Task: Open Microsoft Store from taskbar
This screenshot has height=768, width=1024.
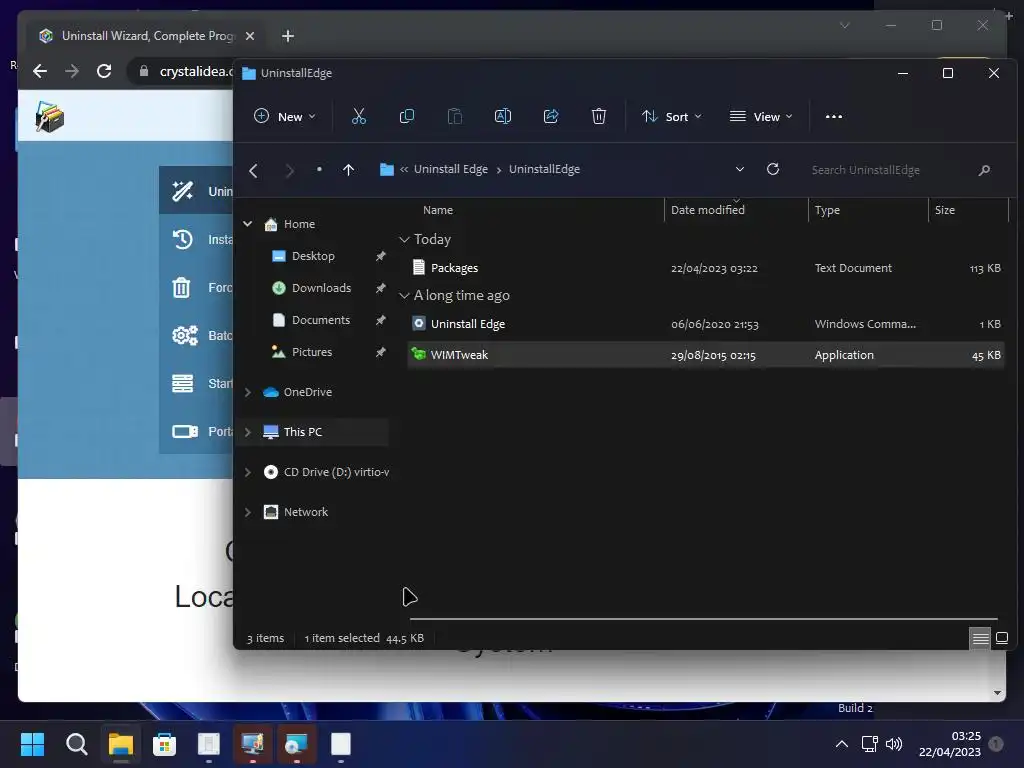Action: coord(165,744)
